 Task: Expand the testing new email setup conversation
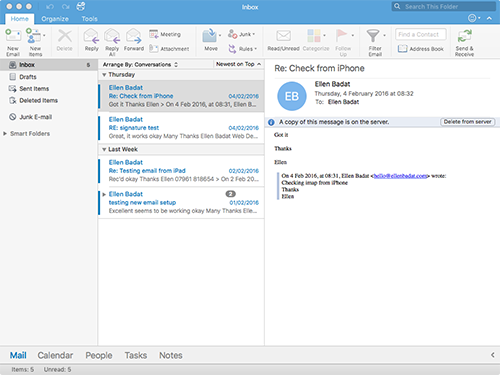click(104, 194)
